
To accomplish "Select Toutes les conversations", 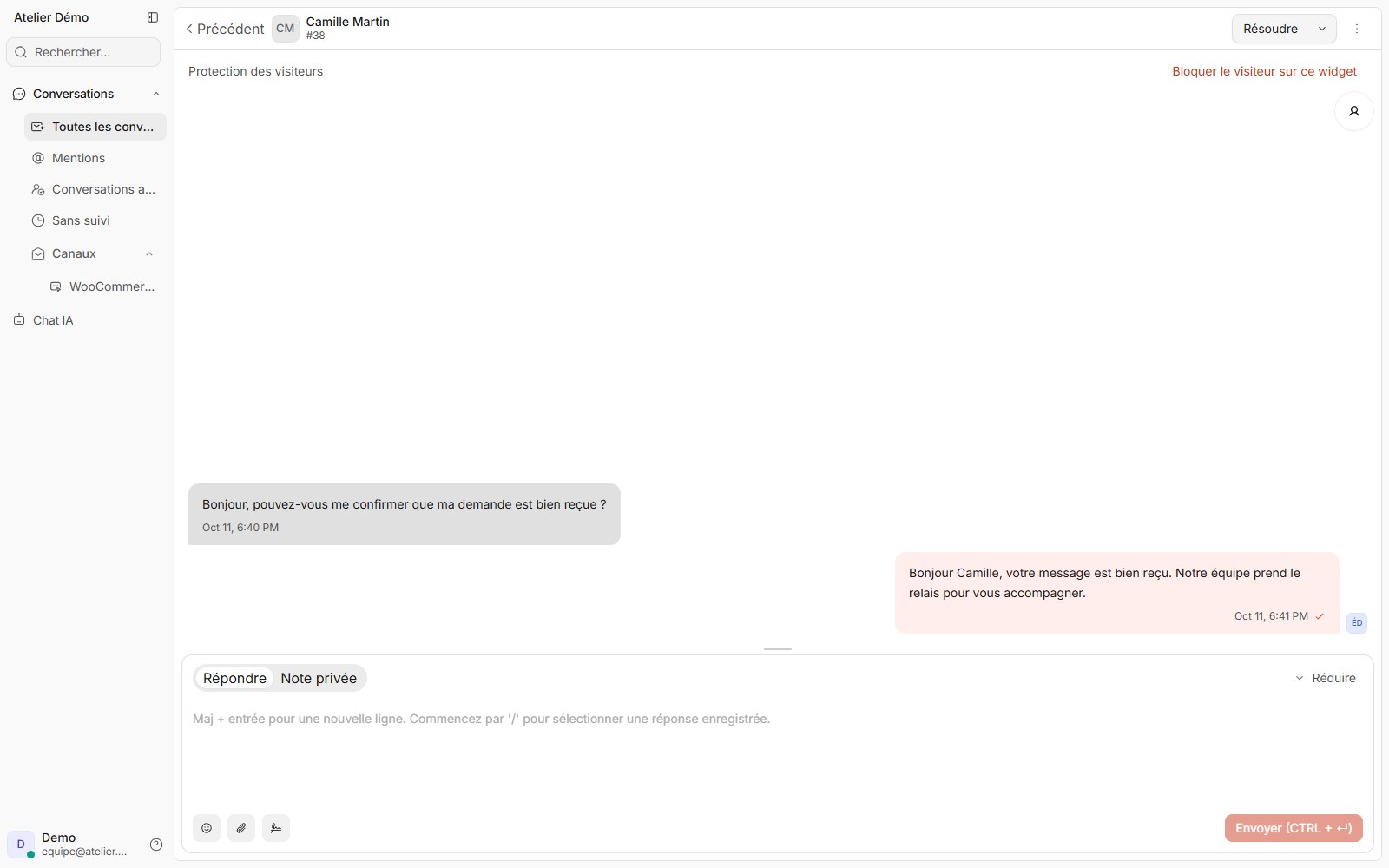I will pyautogui.click(x=95, y=127).
